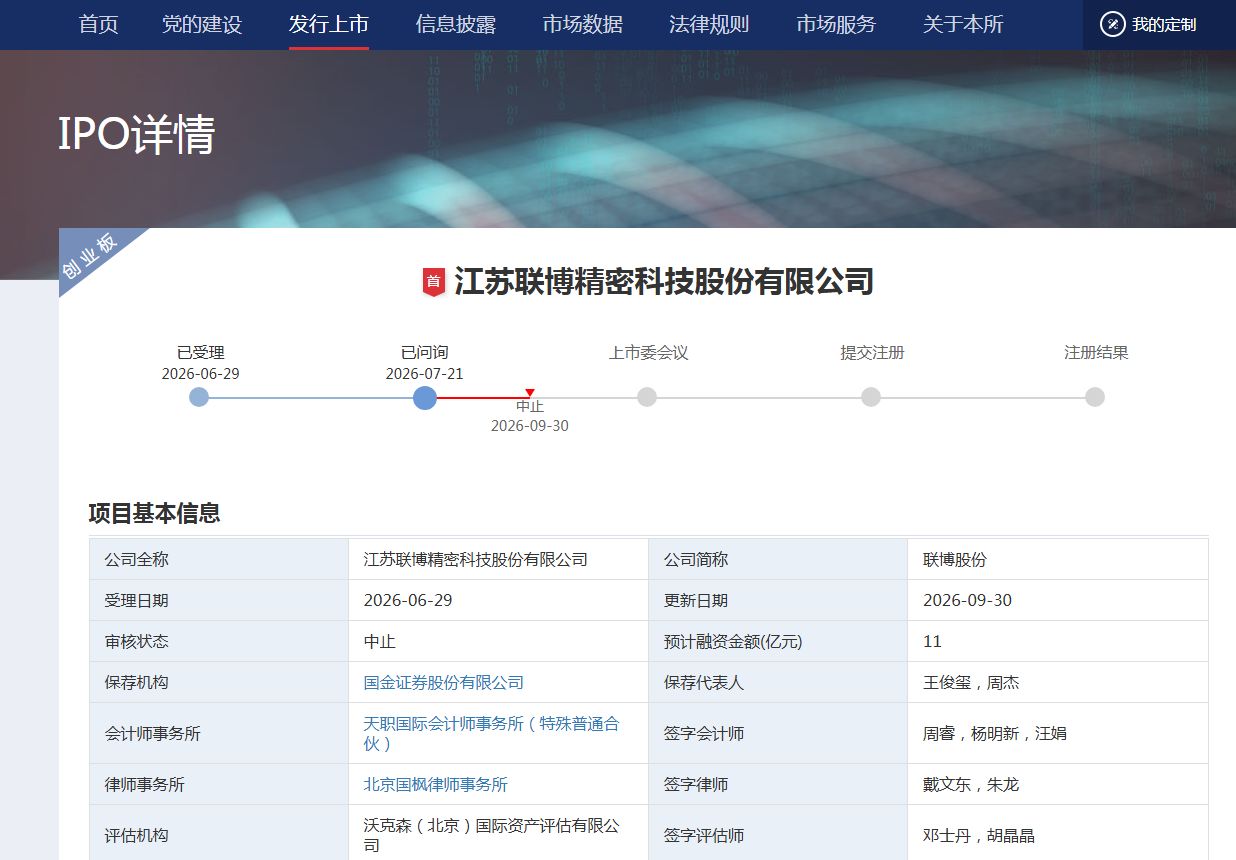Click the 签字律师 label cell
The height and width of the screenshot is (860, 1236).
click(x=778, y=785)
